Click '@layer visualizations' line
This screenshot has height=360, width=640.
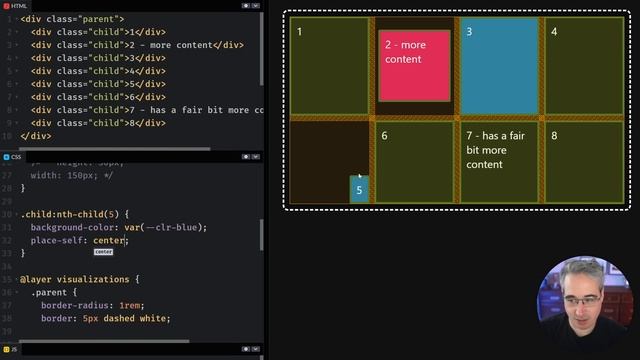pos(80,280)
